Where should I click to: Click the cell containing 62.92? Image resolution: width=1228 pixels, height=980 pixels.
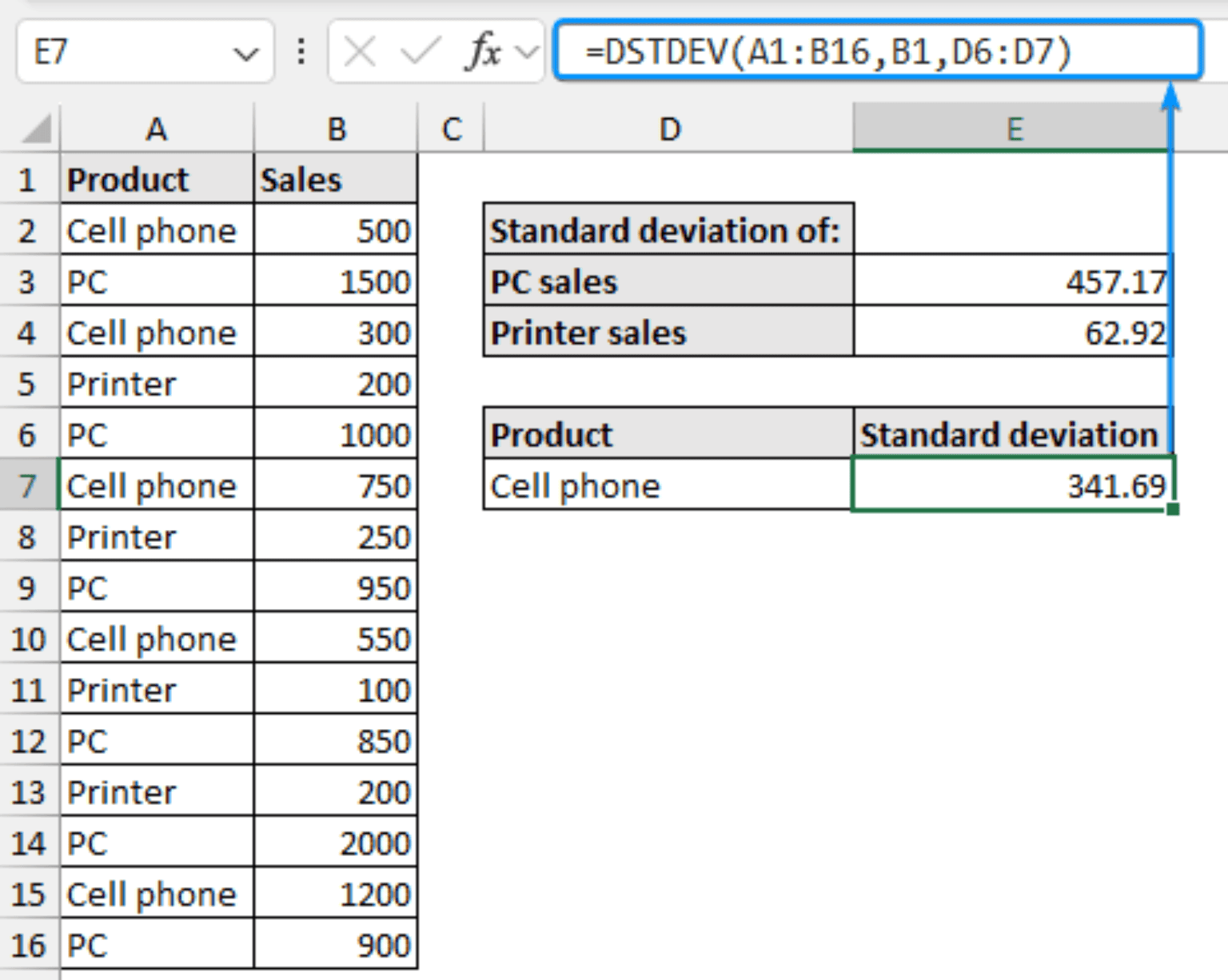(1014, 333)
